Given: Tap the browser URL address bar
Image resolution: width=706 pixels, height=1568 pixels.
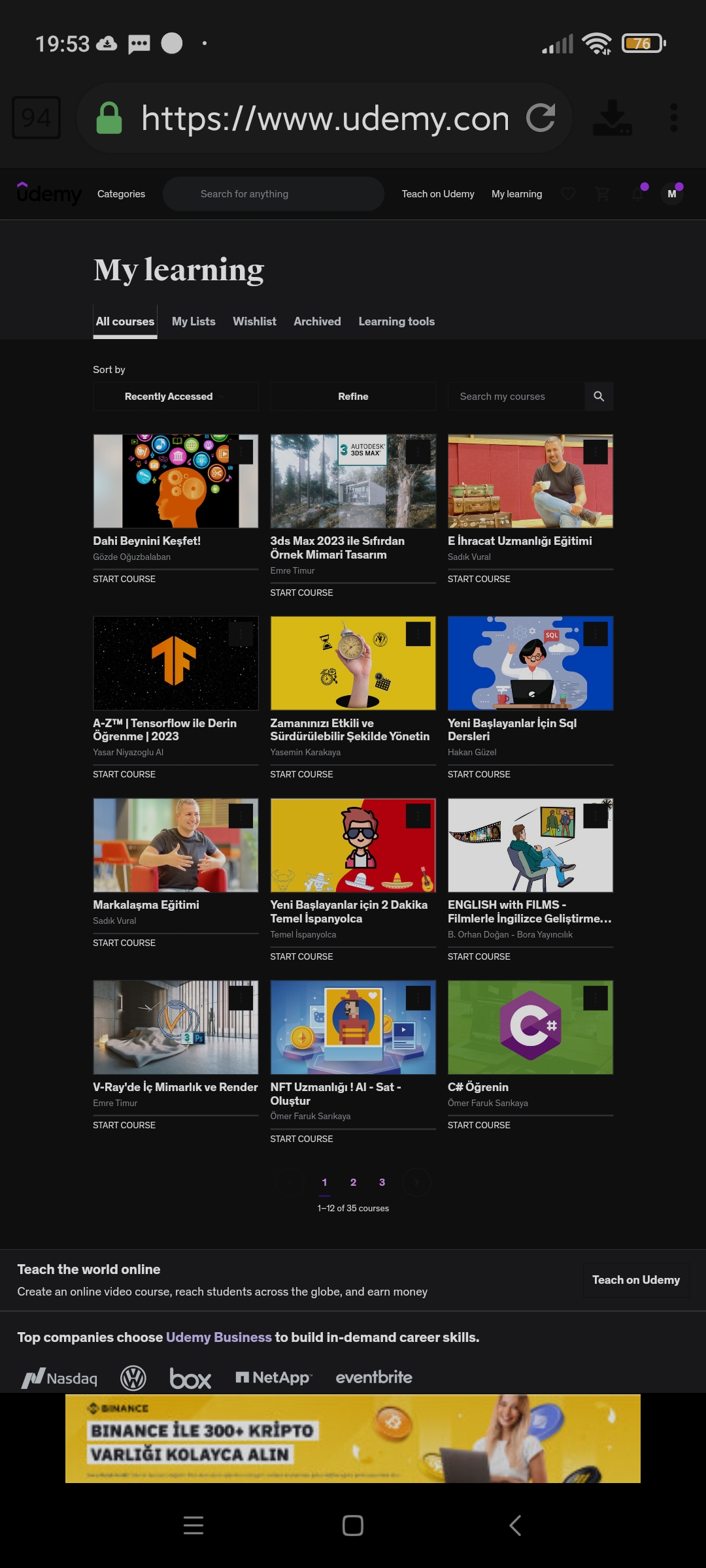Looking at the screenshot, I should coord(325,118).
